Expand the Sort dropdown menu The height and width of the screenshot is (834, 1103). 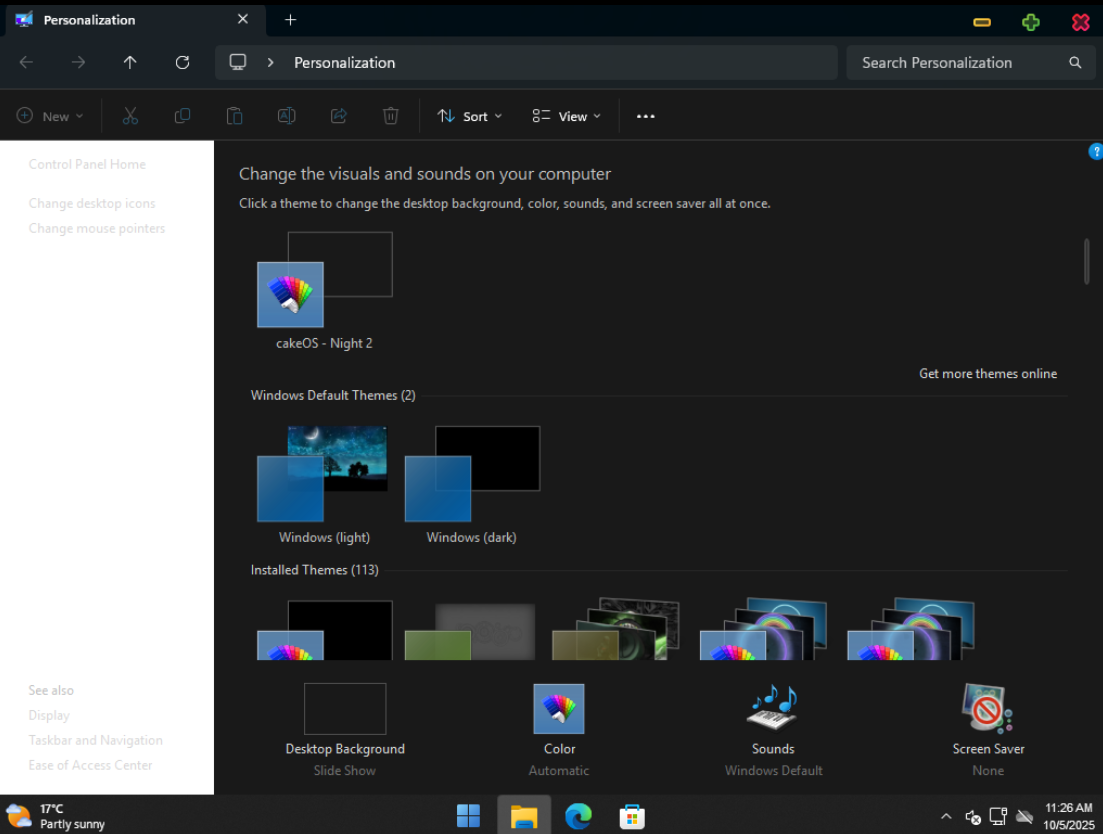pyautogui.click(x=470, y=116)
